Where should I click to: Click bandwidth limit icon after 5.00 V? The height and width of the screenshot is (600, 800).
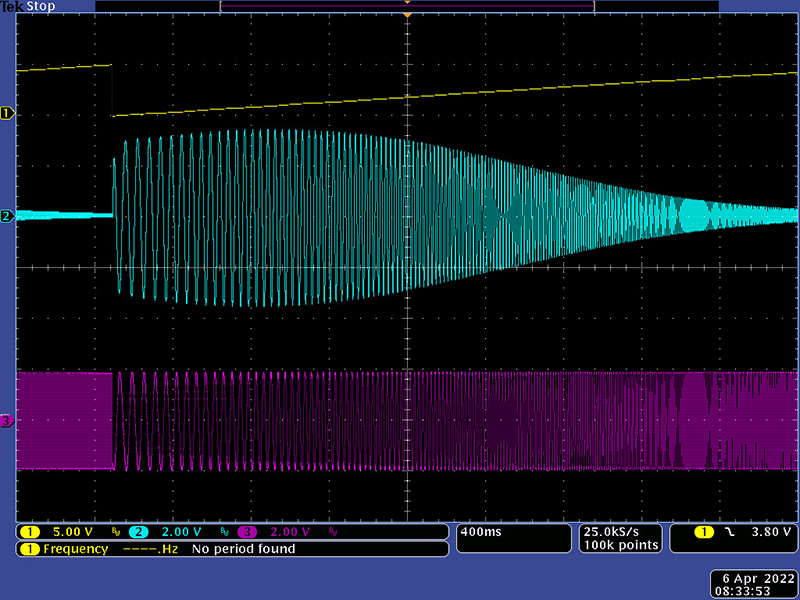point(115,532)
